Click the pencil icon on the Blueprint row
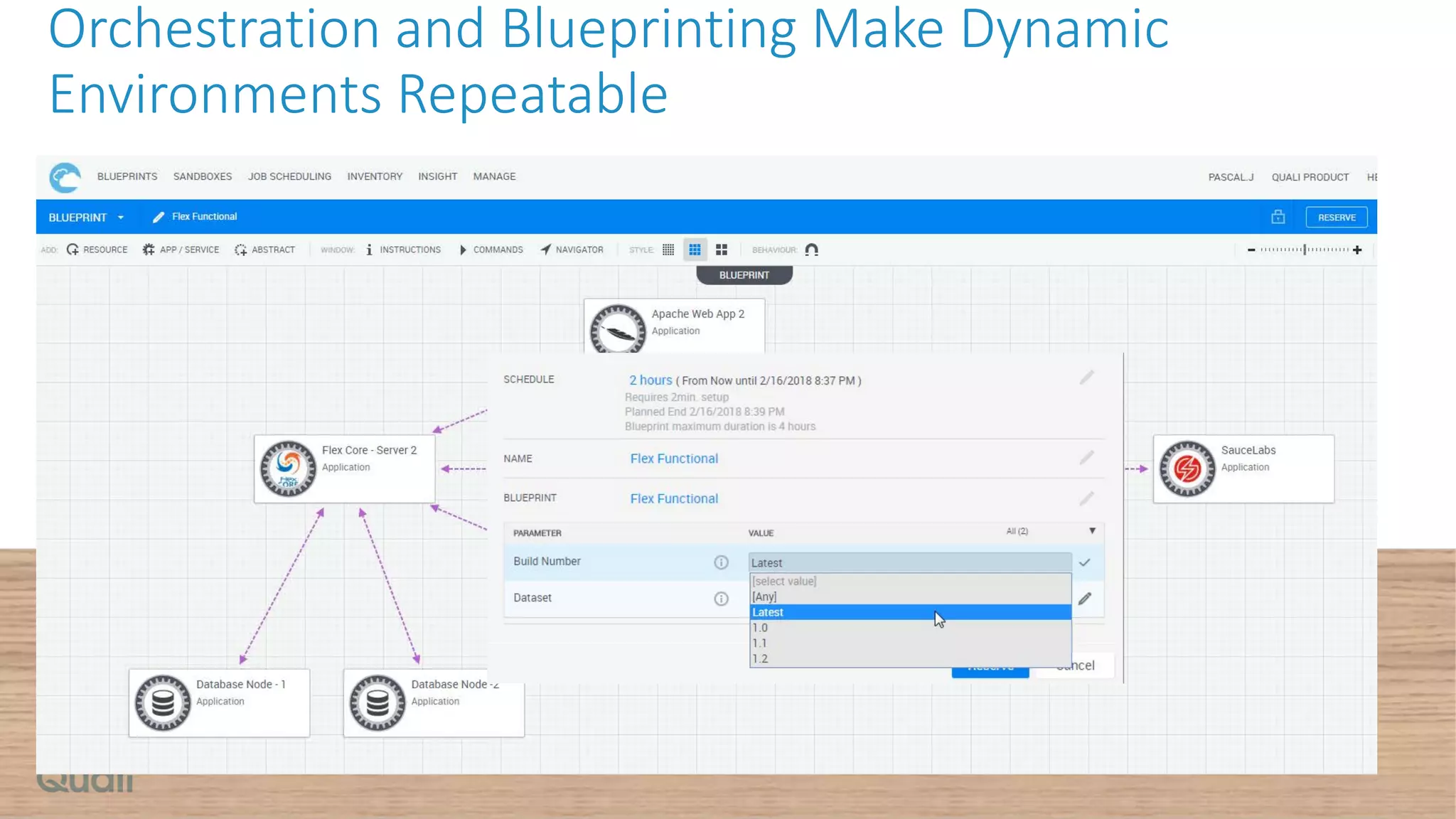 click(x=1087, y=498)
